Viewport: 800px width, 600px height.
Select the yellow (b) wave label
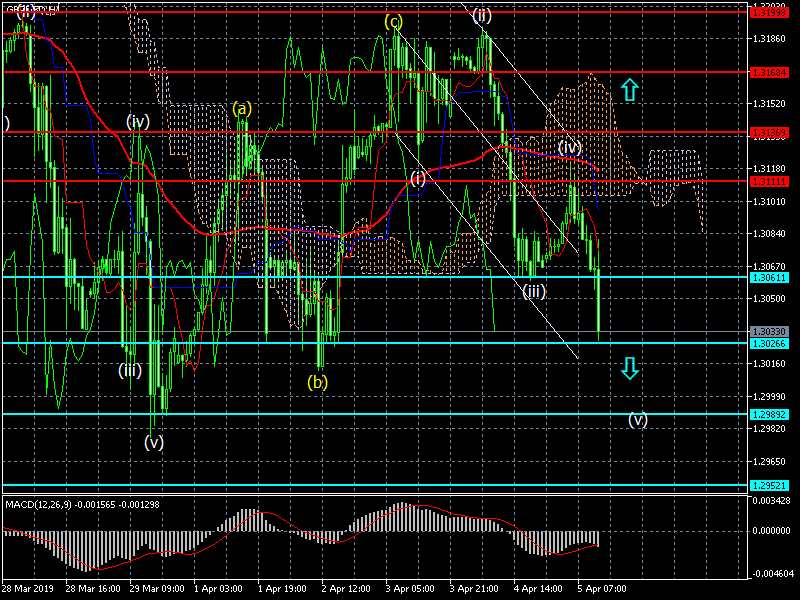317,382
